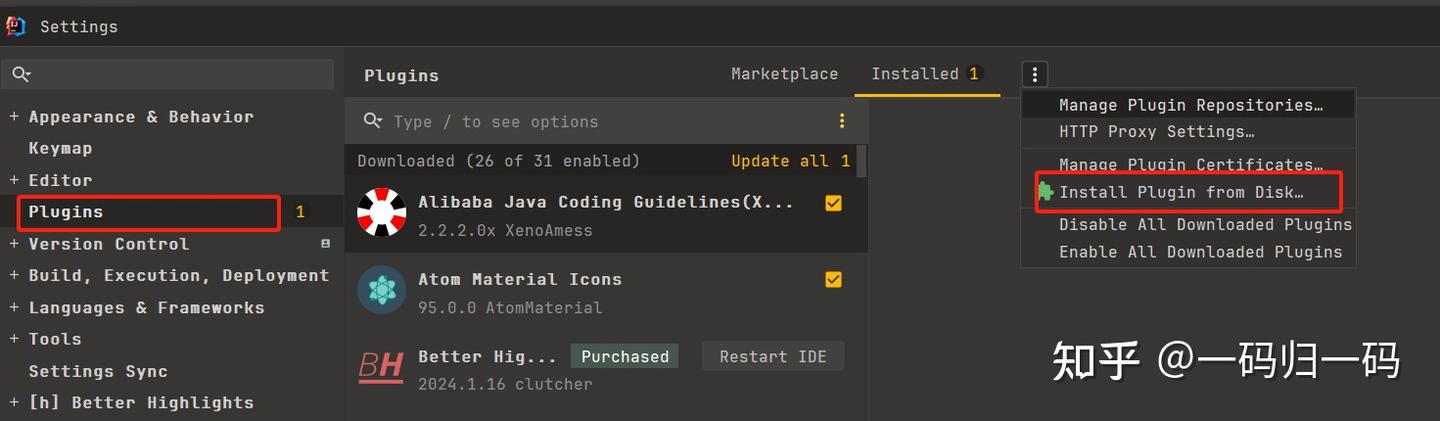Screen dimensions: 1440x421
Task: Select Settings Sync in settings tree
Action: [x=98, y=371]
